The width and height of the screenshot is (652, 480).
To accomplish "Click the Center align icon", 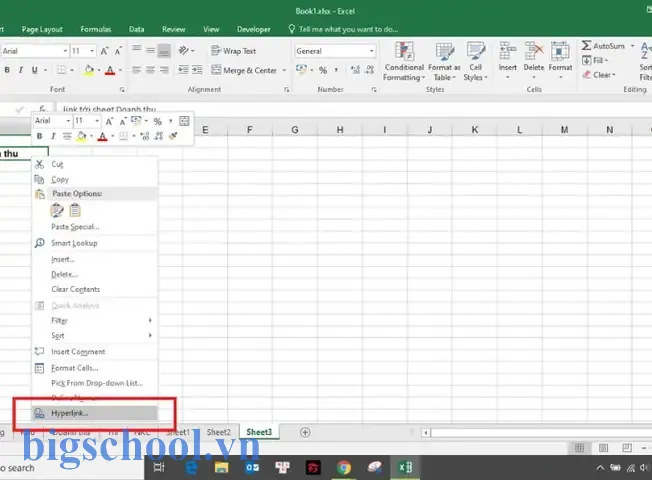I will point(150,70).
